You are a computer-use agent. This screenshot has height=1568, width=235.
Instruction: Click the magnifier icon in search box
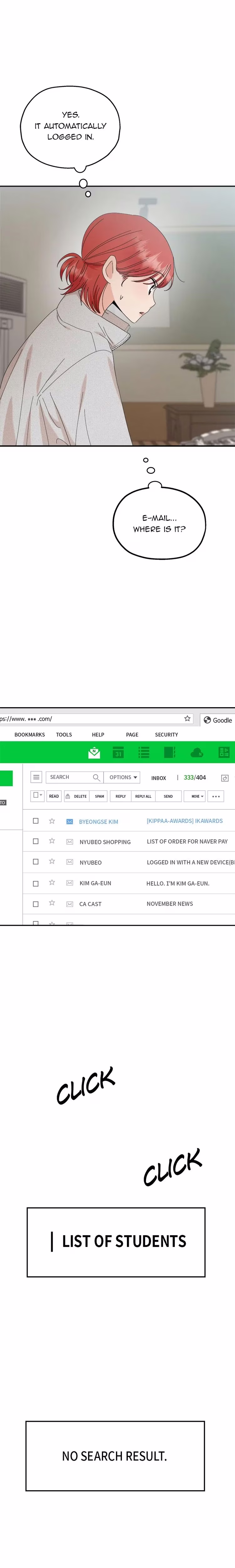[96, 777]
